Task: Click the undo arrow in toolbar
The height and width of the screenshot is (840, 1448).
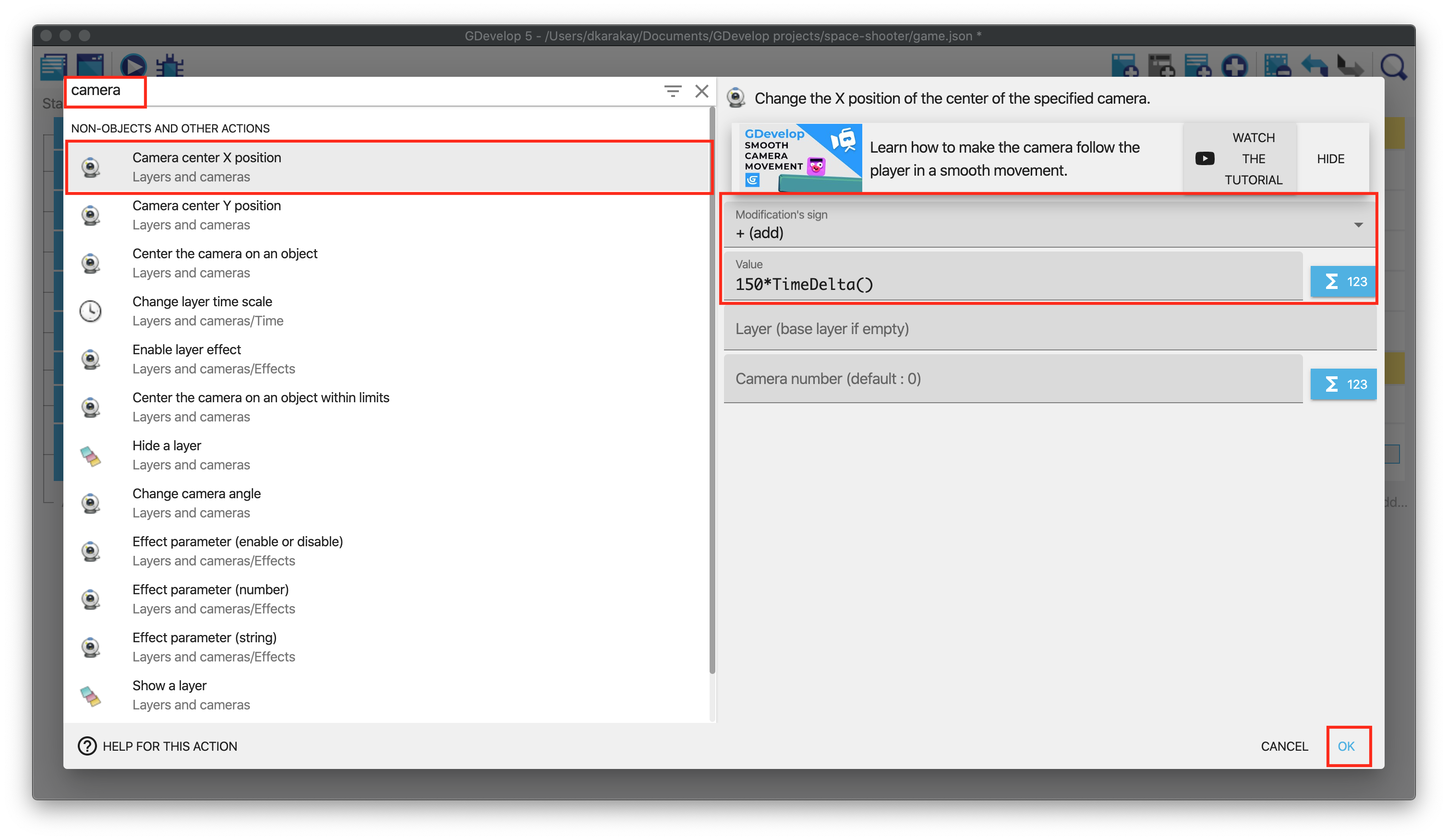Action: coord(1315,65)
